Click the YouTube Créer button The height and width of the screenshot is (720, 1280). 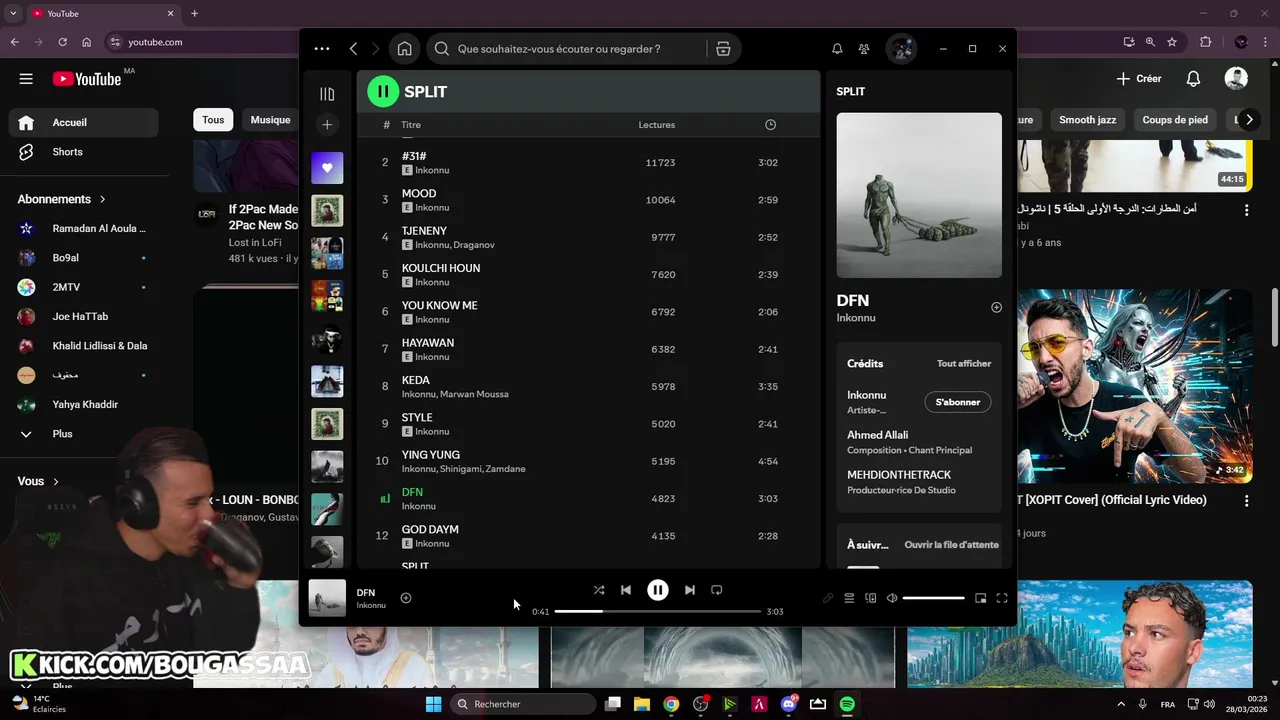click(1139, 79)
